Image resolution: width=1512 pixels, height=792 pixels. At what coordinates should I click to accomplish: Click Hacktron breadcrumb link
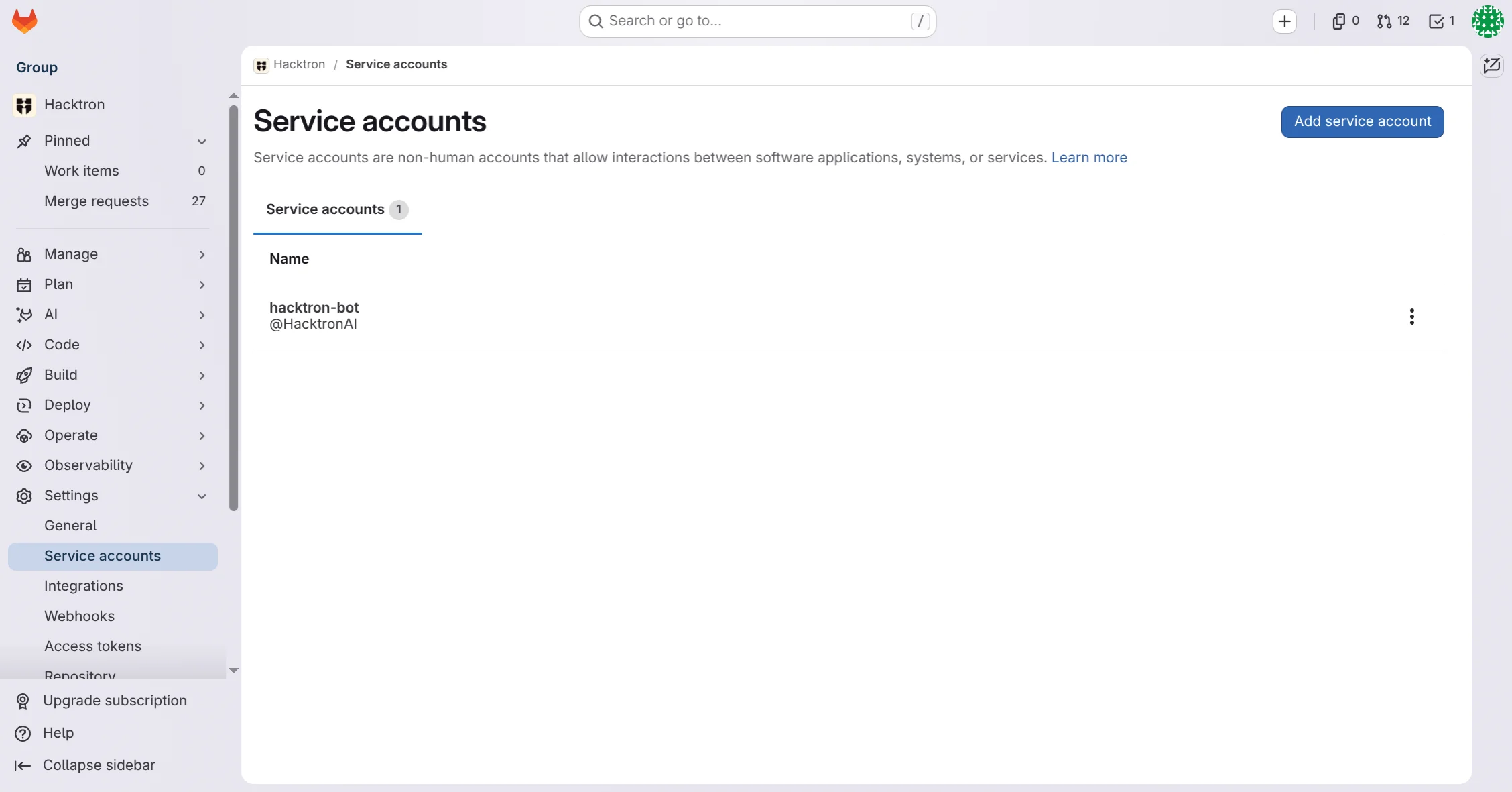tap(299, 64)
